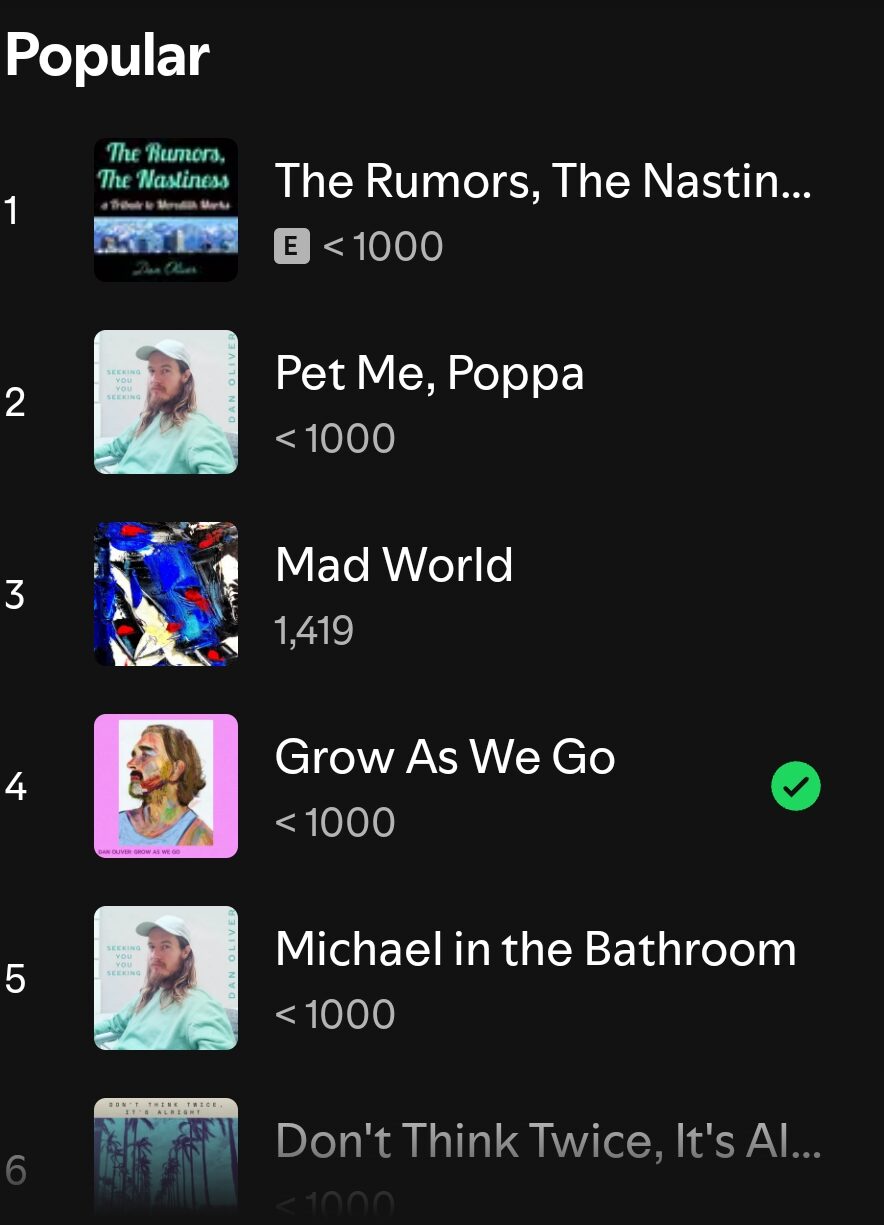Play The Rumors, The Nastin... track title
The image size is (884, 1225).
pos(543,181)
